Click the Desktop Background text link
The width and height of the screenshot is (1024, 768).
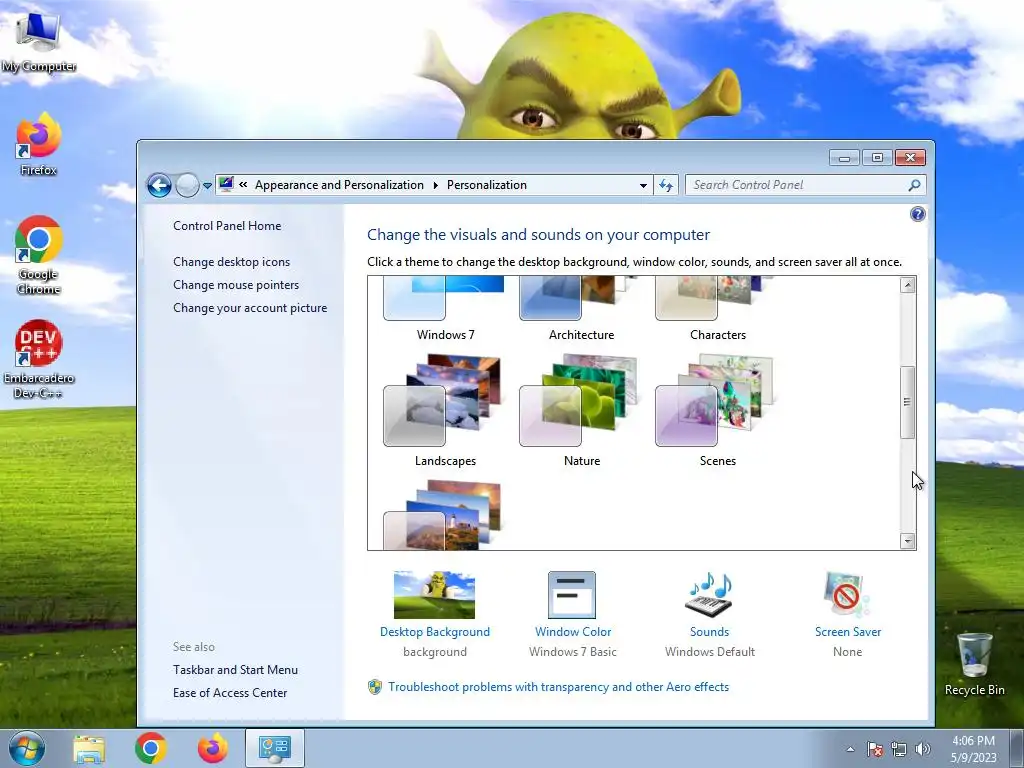[x=434, y=632]
